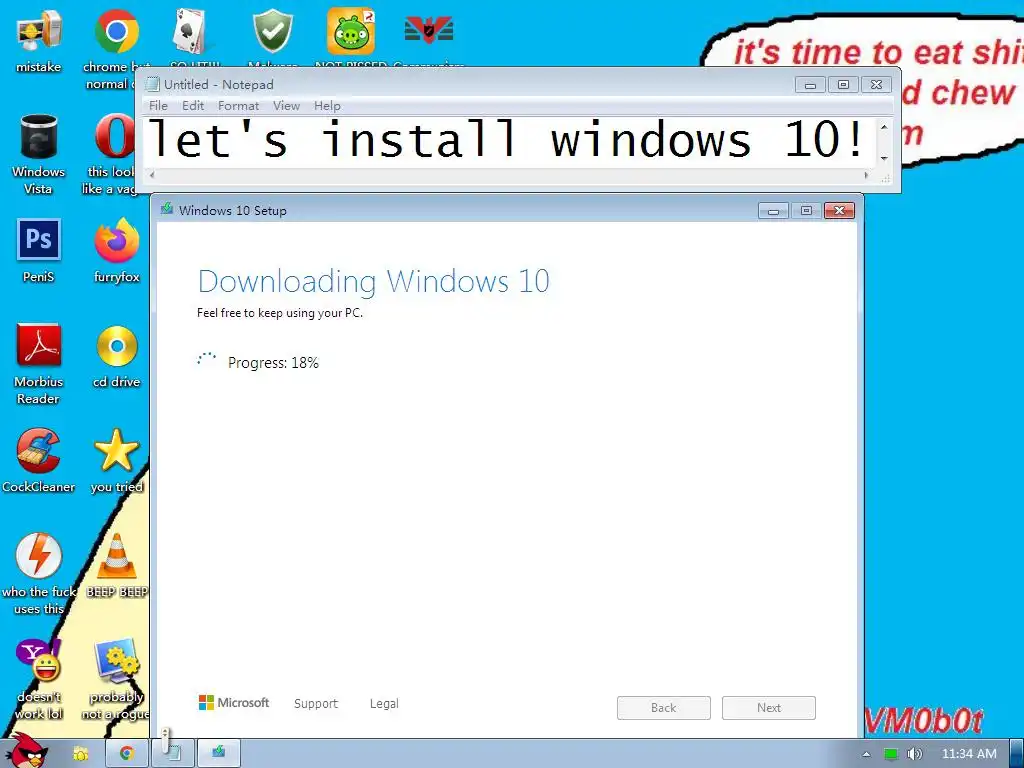
Task: Open the lightning bolt 'uses this' icon
Action: [x=39, y=555]
